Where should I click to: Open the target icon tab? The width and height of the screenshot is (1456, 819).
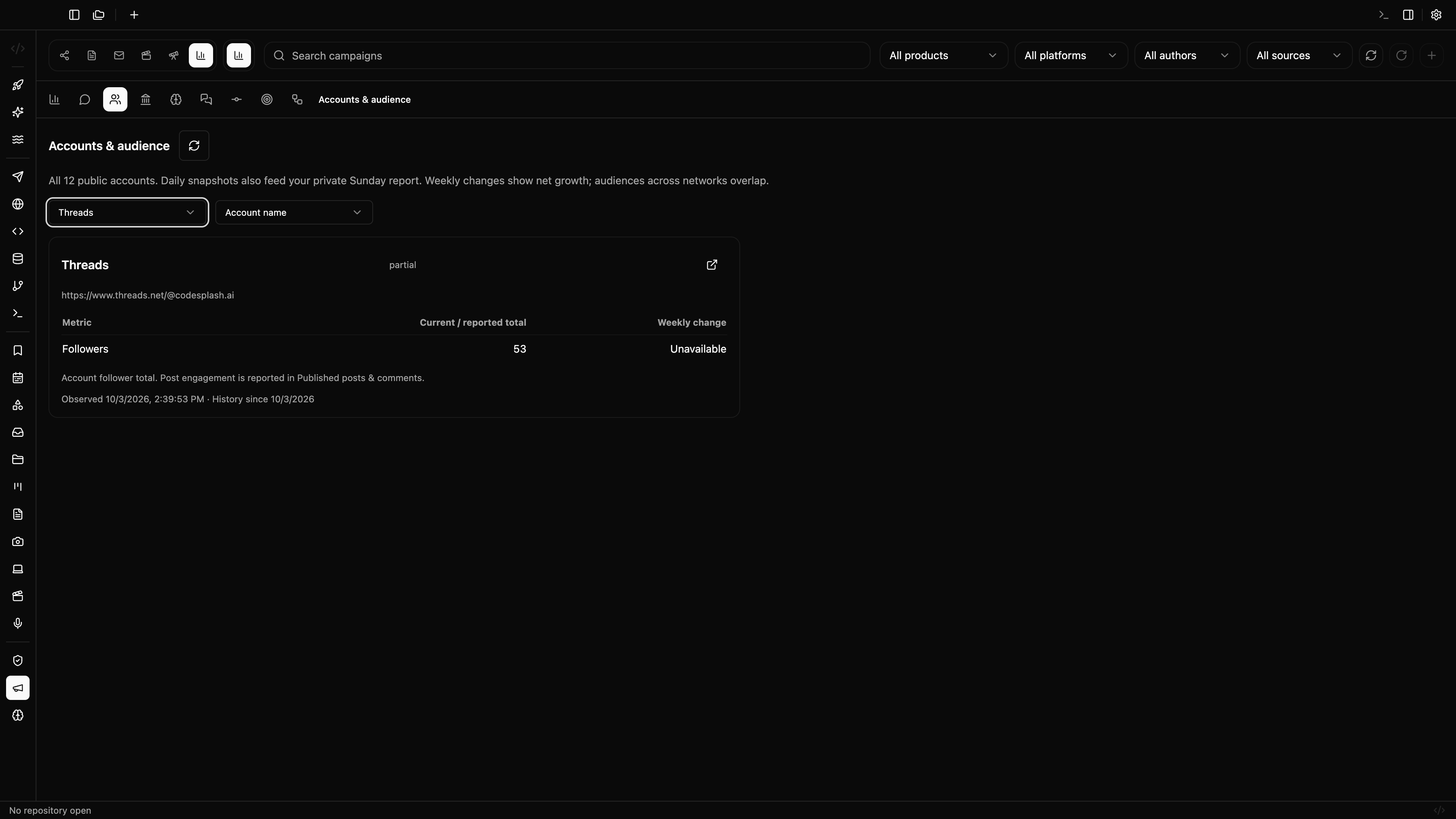coord(267,99)
